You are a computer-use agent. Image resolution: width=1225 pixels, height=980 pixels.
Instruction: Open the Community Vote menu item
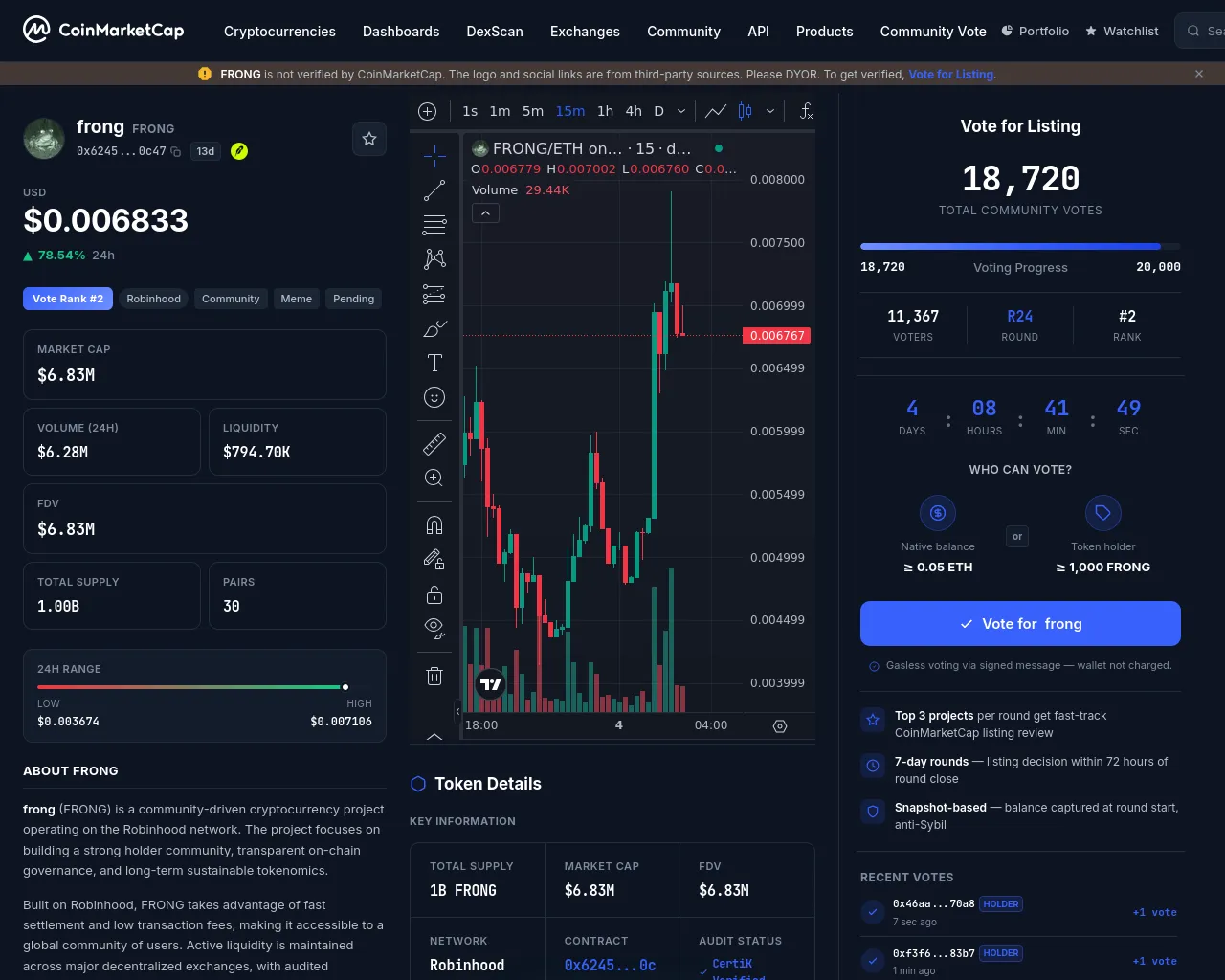(933, 31)
